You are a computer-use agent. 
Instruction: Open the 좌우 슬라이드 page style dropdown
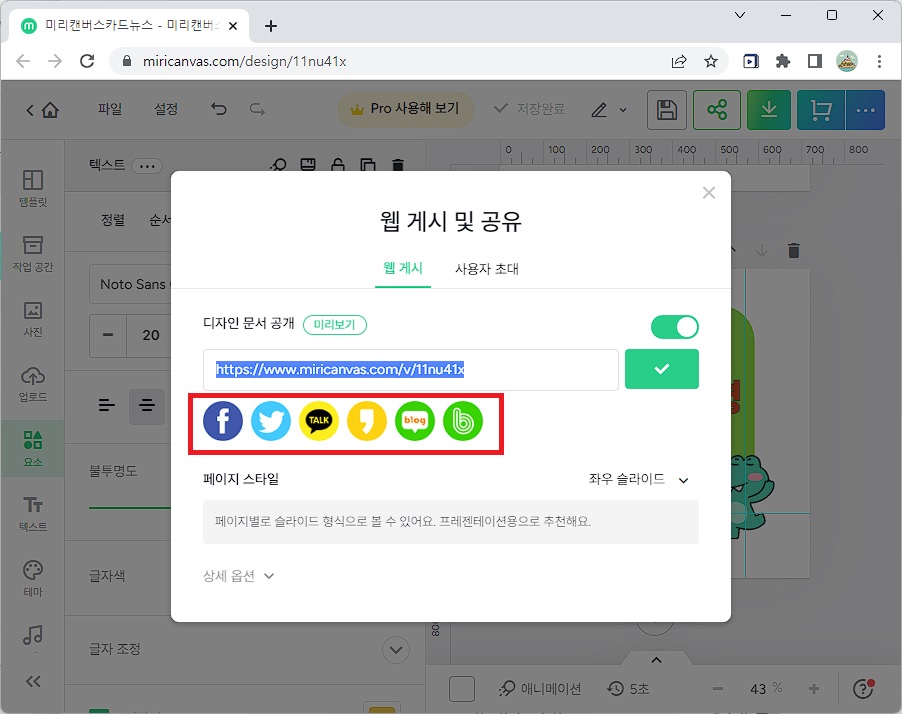(x=639, y=479)
